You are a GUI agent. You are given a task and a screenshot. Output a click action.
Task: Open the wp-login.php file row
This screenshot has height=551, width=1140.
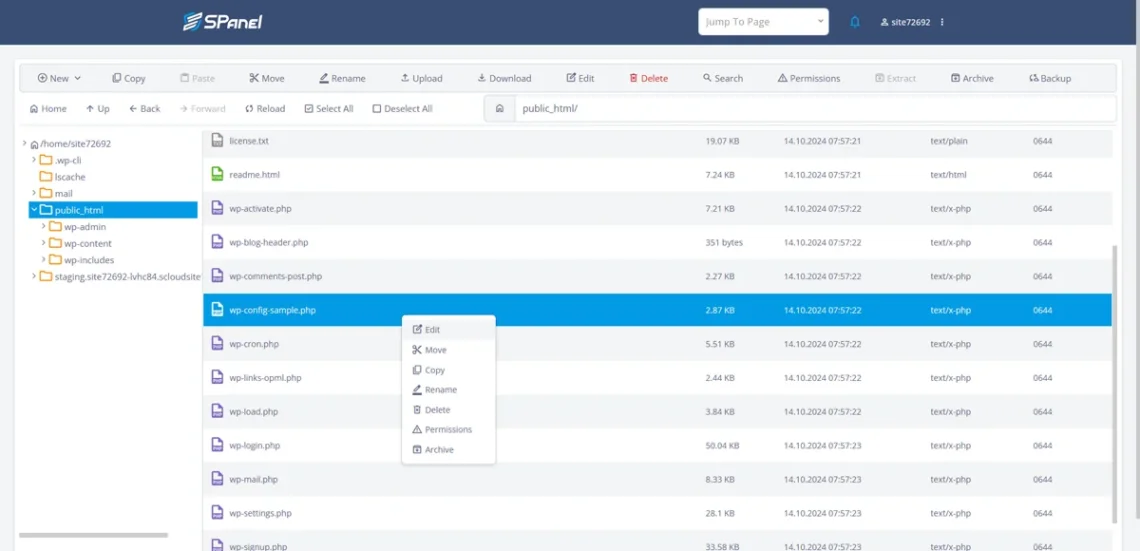point(254,446)
